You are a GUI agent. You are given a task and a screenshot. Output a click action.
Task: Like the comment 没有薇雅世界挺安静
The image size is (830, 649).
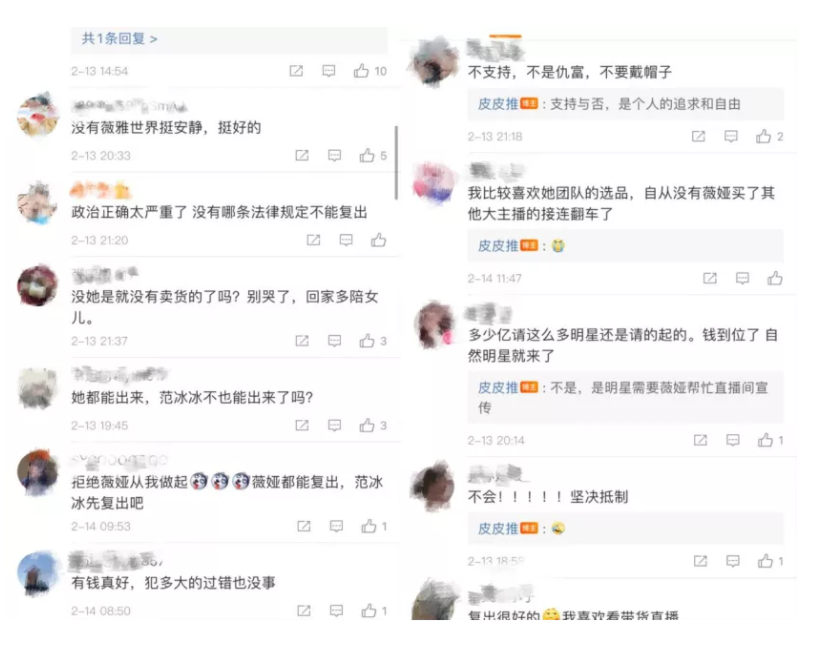pos(367,156)
